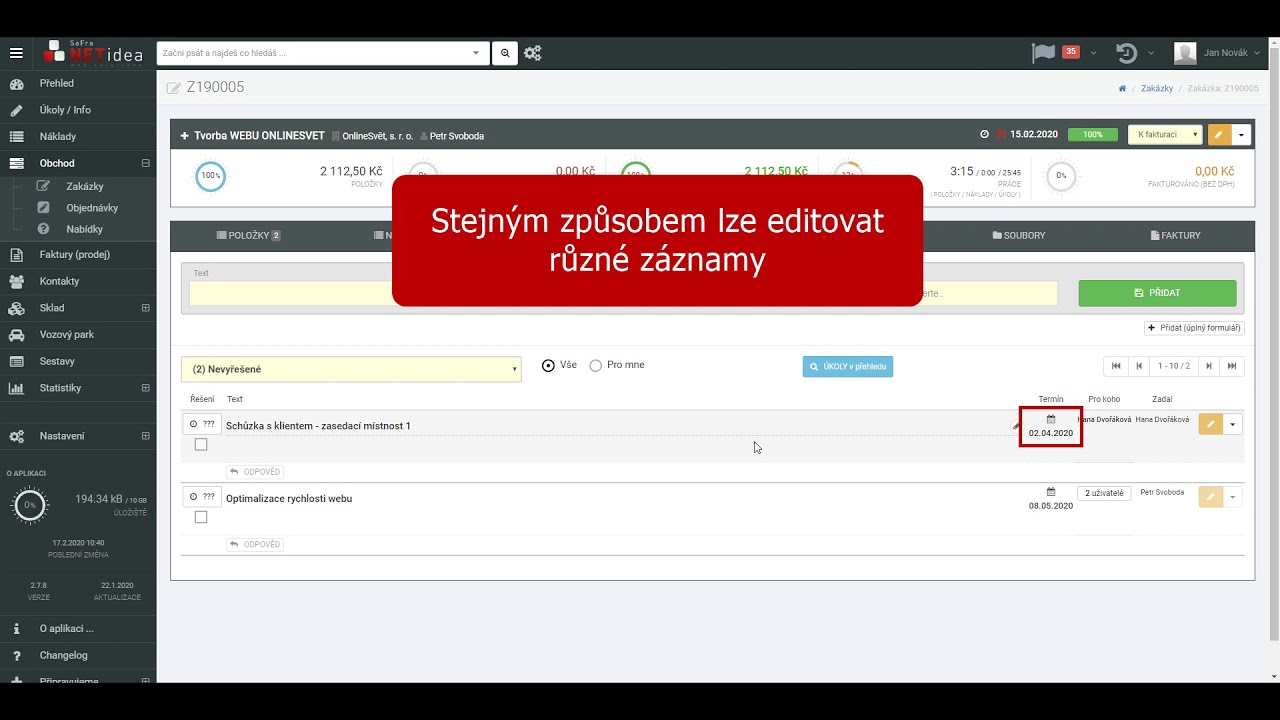1280x720 pixels.
Task: Click the Jan Novák avatar picture
Action: coord(1185,53)
